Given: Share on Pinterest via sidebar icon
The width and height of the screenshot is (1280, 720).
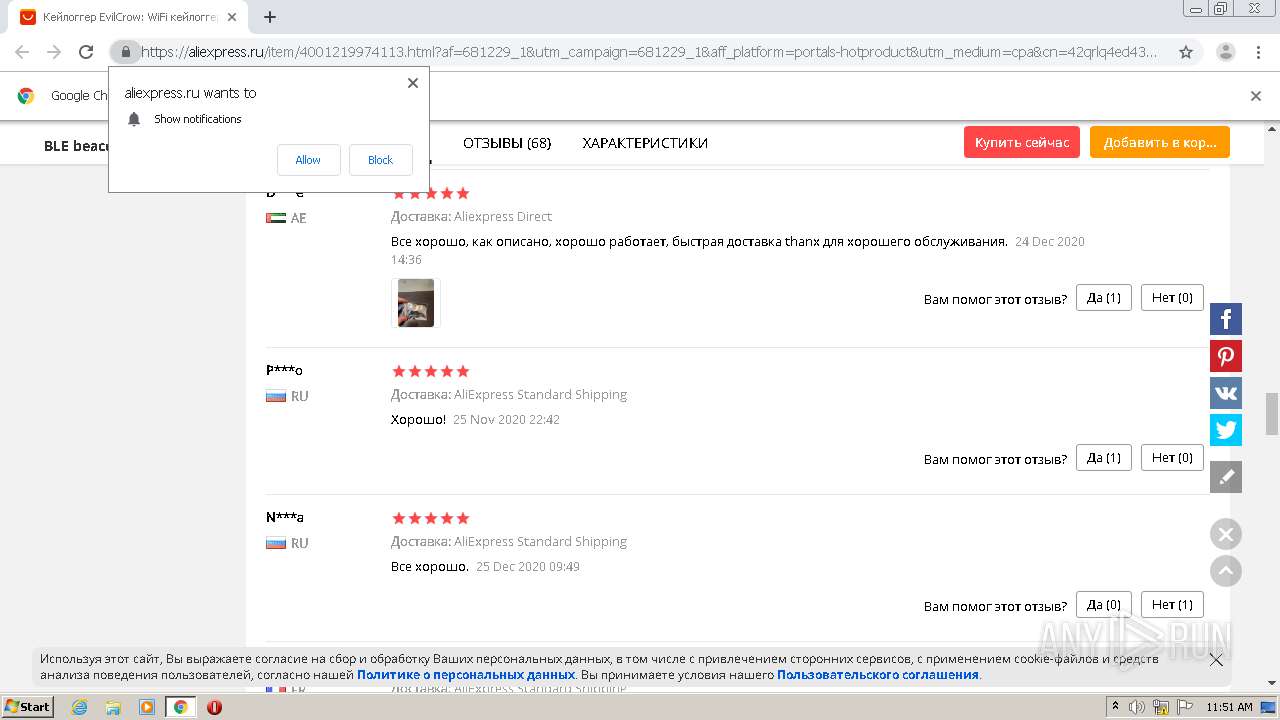Looking at the screenshot, I should [1226, 356].
